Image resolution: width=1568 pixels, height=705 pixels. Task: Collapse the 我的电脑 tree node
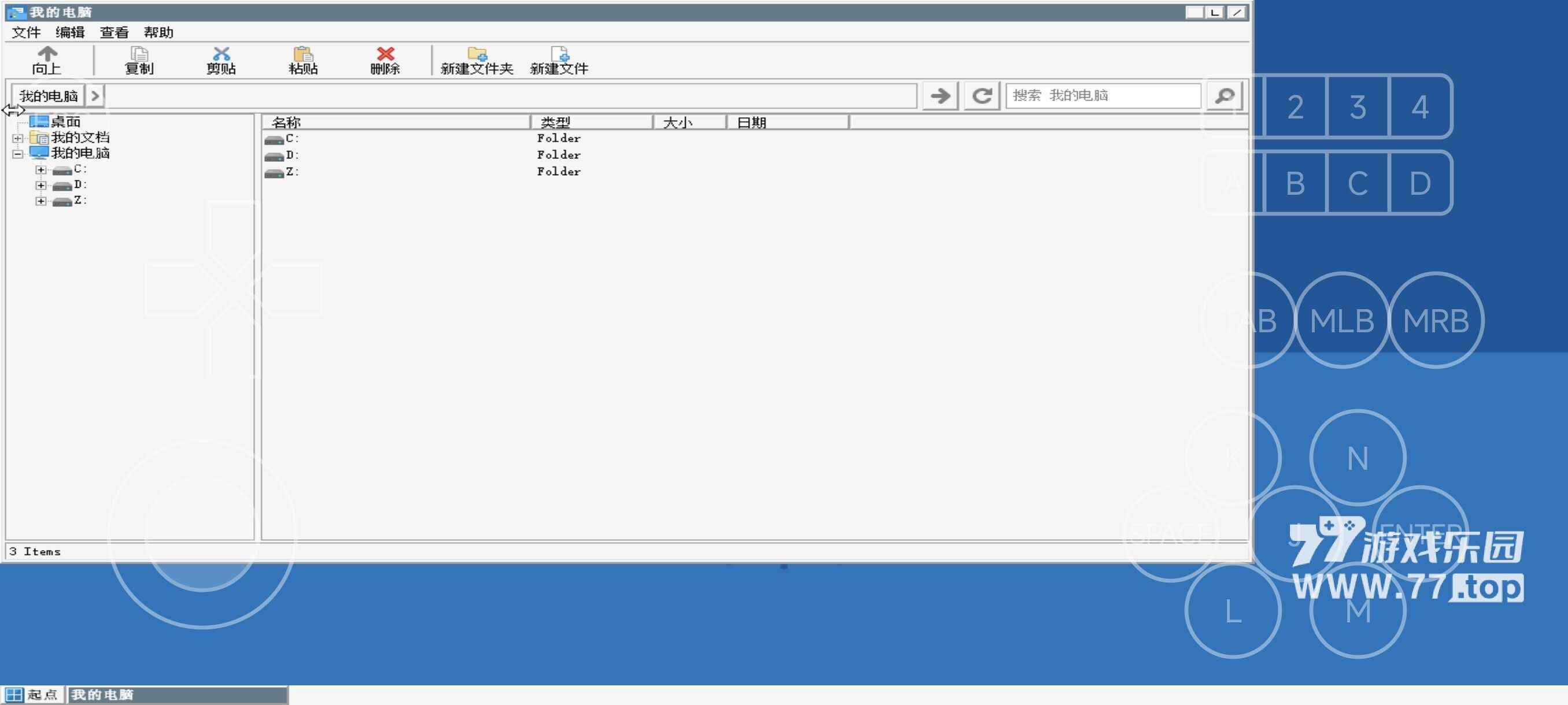(17, 154)
